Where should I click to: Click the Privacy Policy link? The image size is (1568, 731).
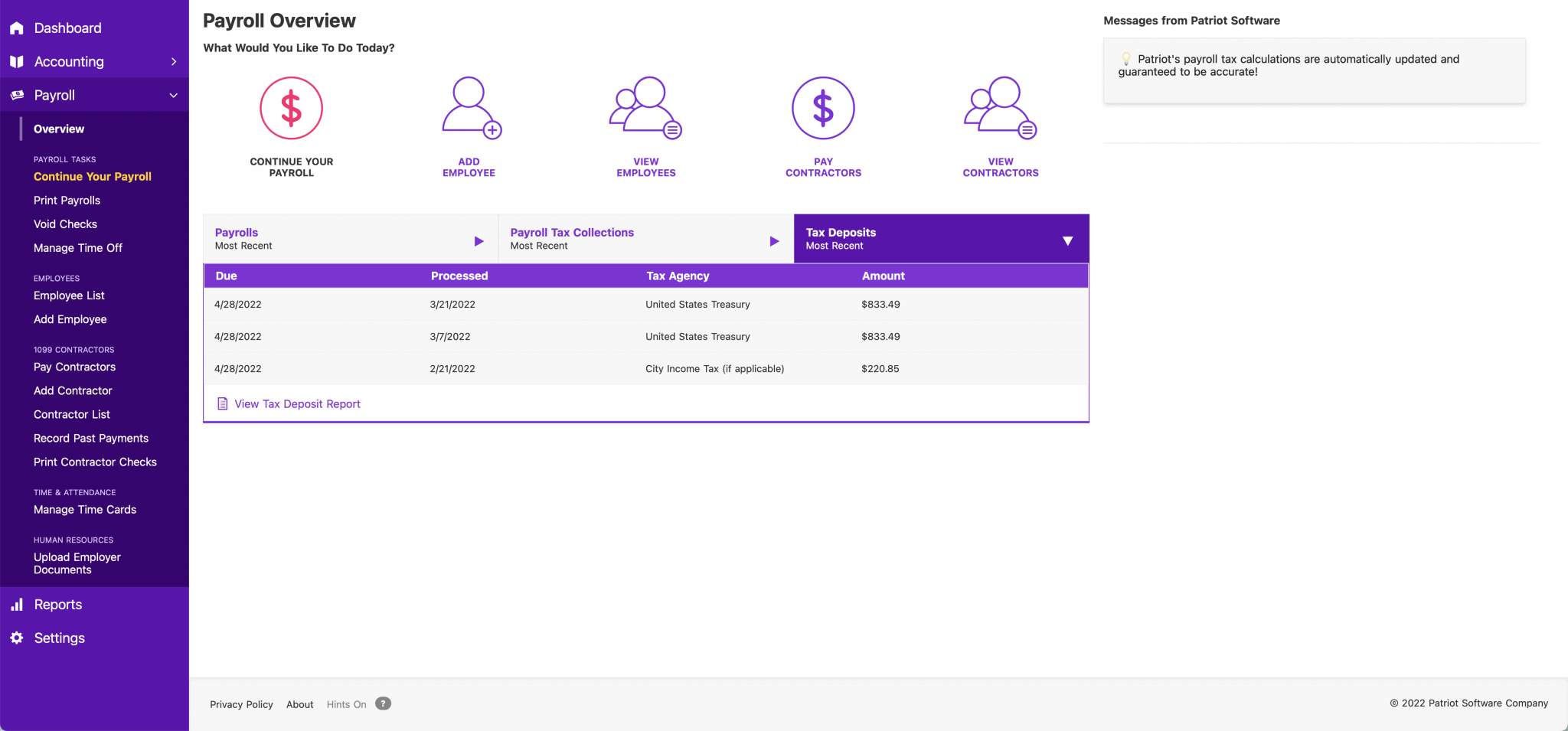click(x=241, y=703)
